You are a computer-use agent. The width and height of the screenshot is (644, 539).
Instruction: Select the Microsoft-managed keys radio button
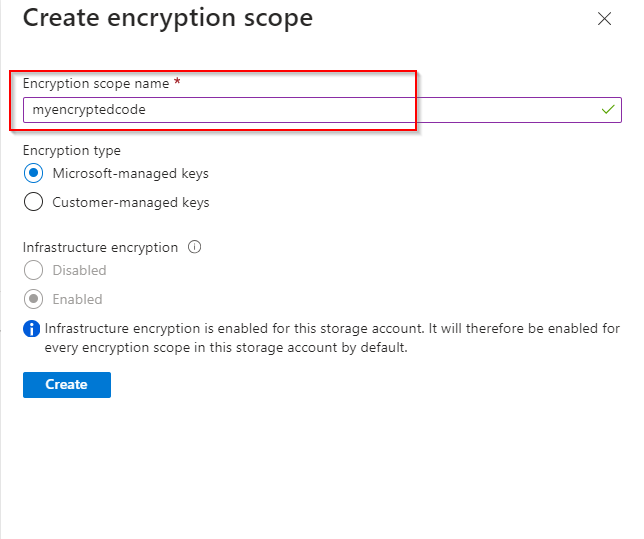pyautogui.click(x=33, y=174)
